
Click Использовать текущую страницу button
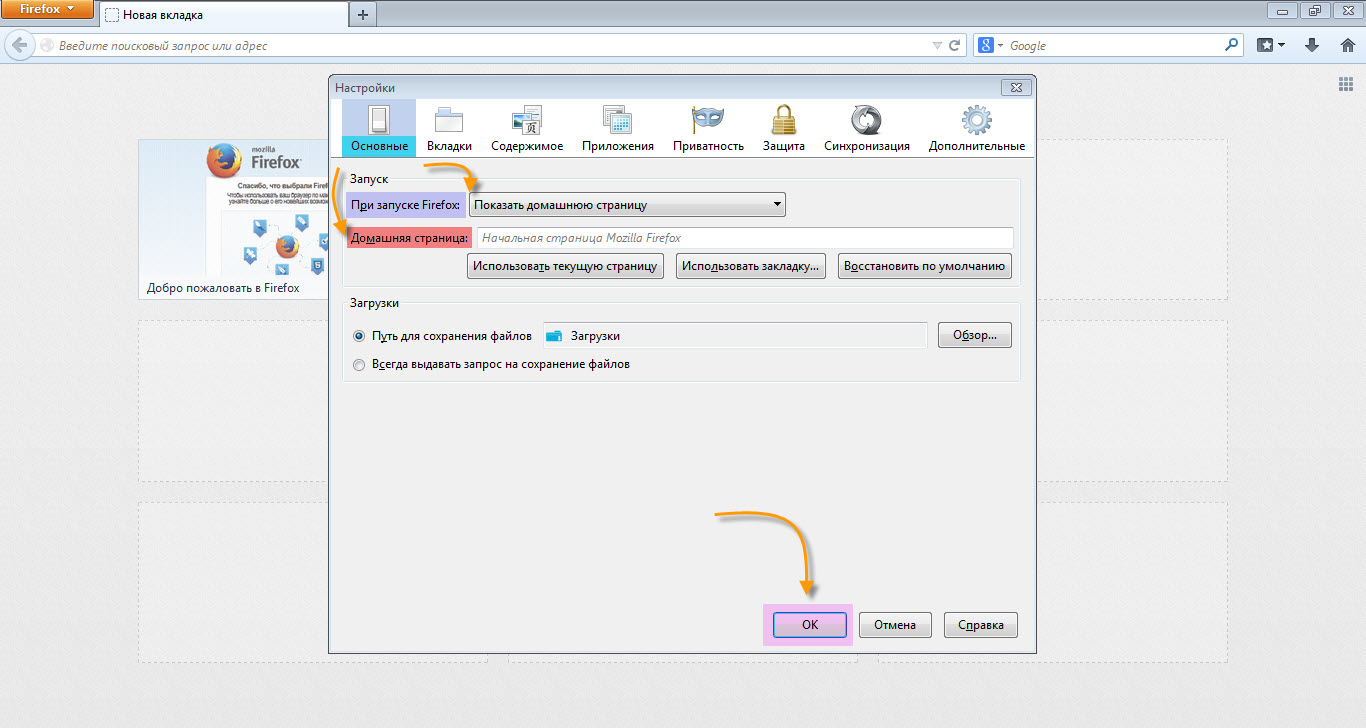click(565, 266)
